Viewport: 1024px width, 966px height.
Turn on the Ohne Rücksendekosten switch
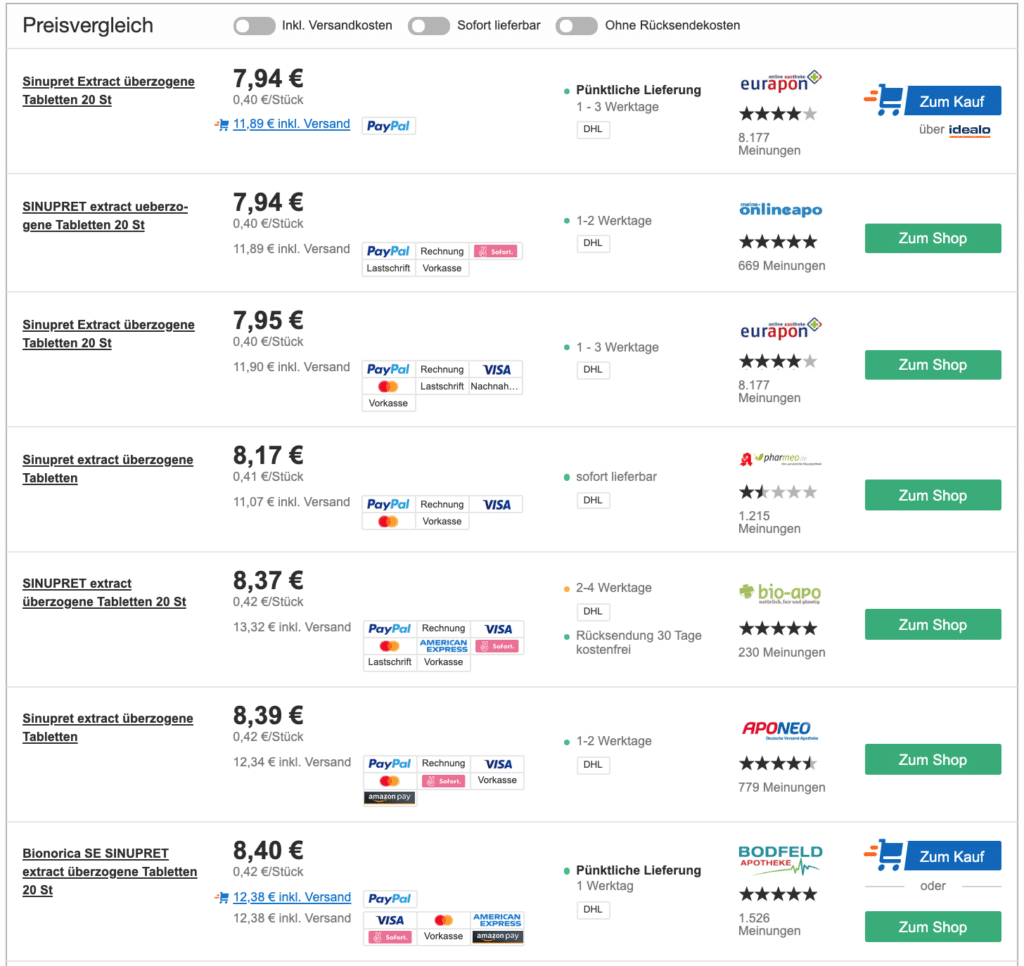576,25
